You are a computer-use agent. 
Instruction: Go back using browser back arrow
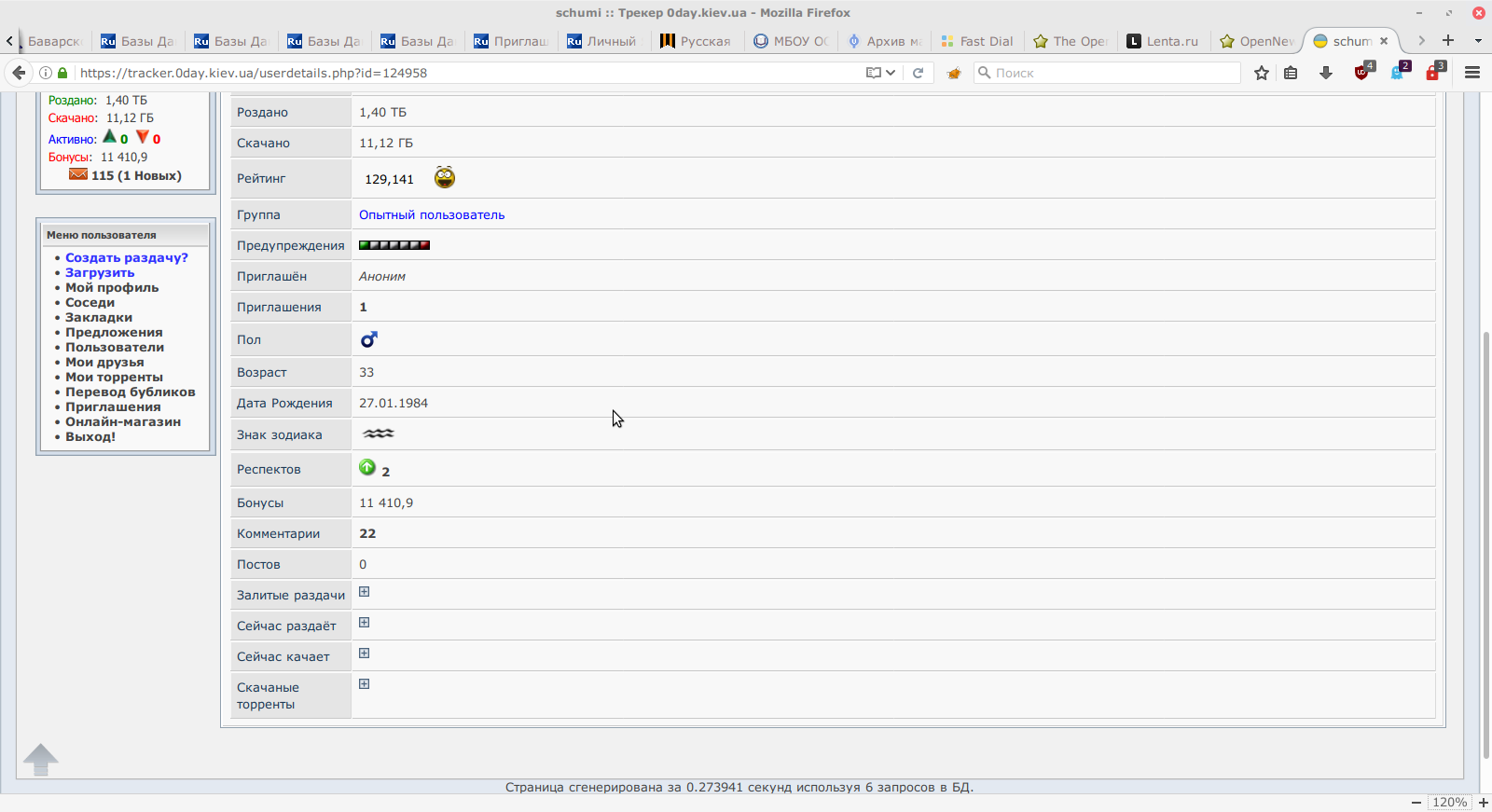pyautogui.click(x=19, y=73)
